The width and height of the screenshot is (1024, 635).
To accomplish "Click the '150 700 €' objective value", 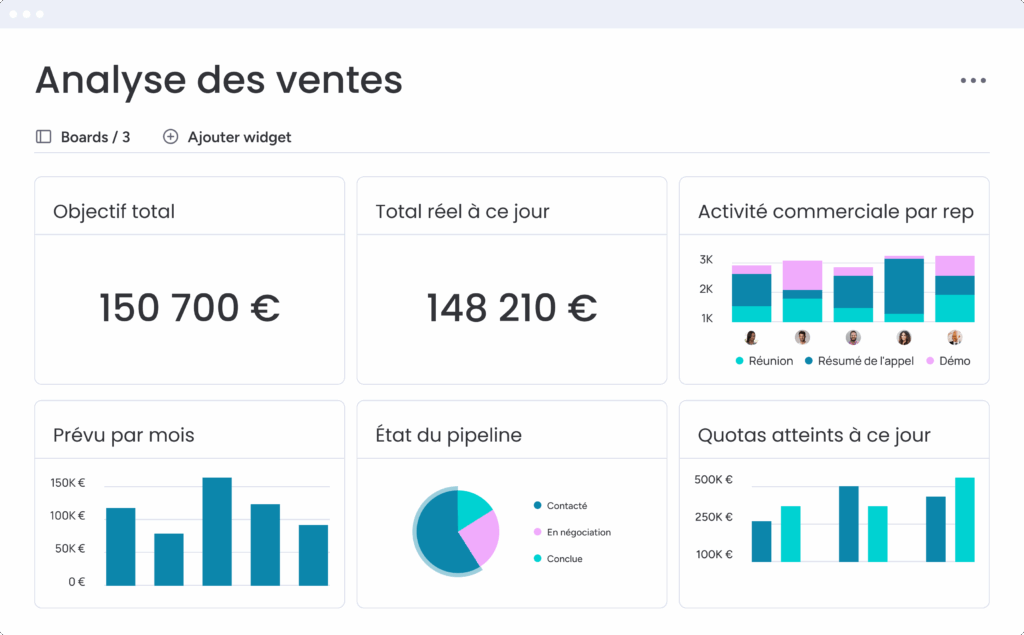I will tap(189, 308).
